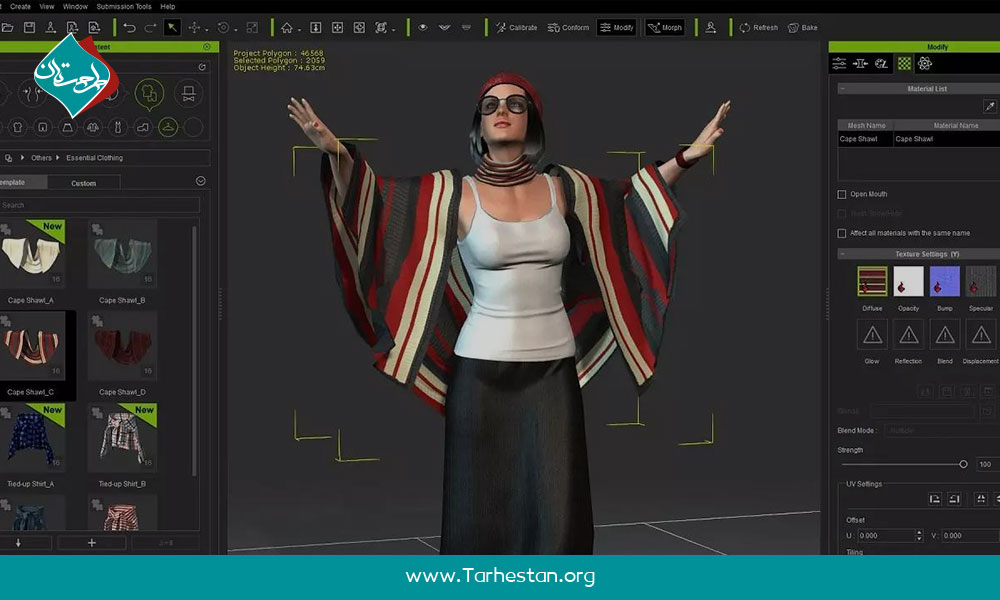Undo the last action

pyautogui.click(x=129, y=27)
